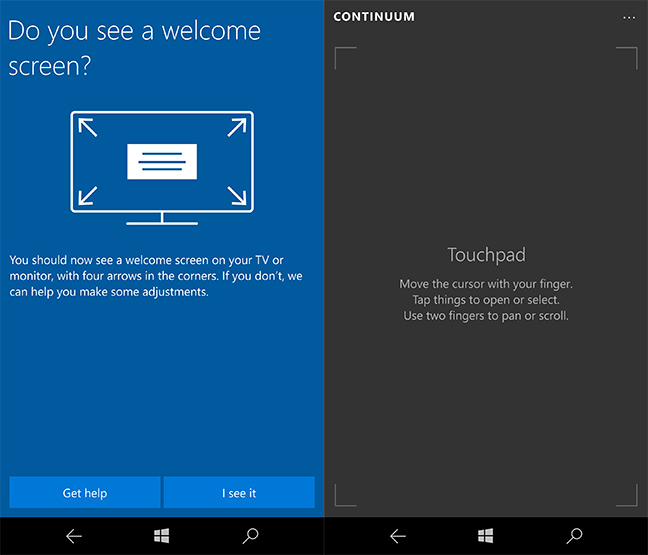This screenshot has width=648, height=555.
Task: Tap the CONTINUUM title text
Action: (x=374, y=17)
